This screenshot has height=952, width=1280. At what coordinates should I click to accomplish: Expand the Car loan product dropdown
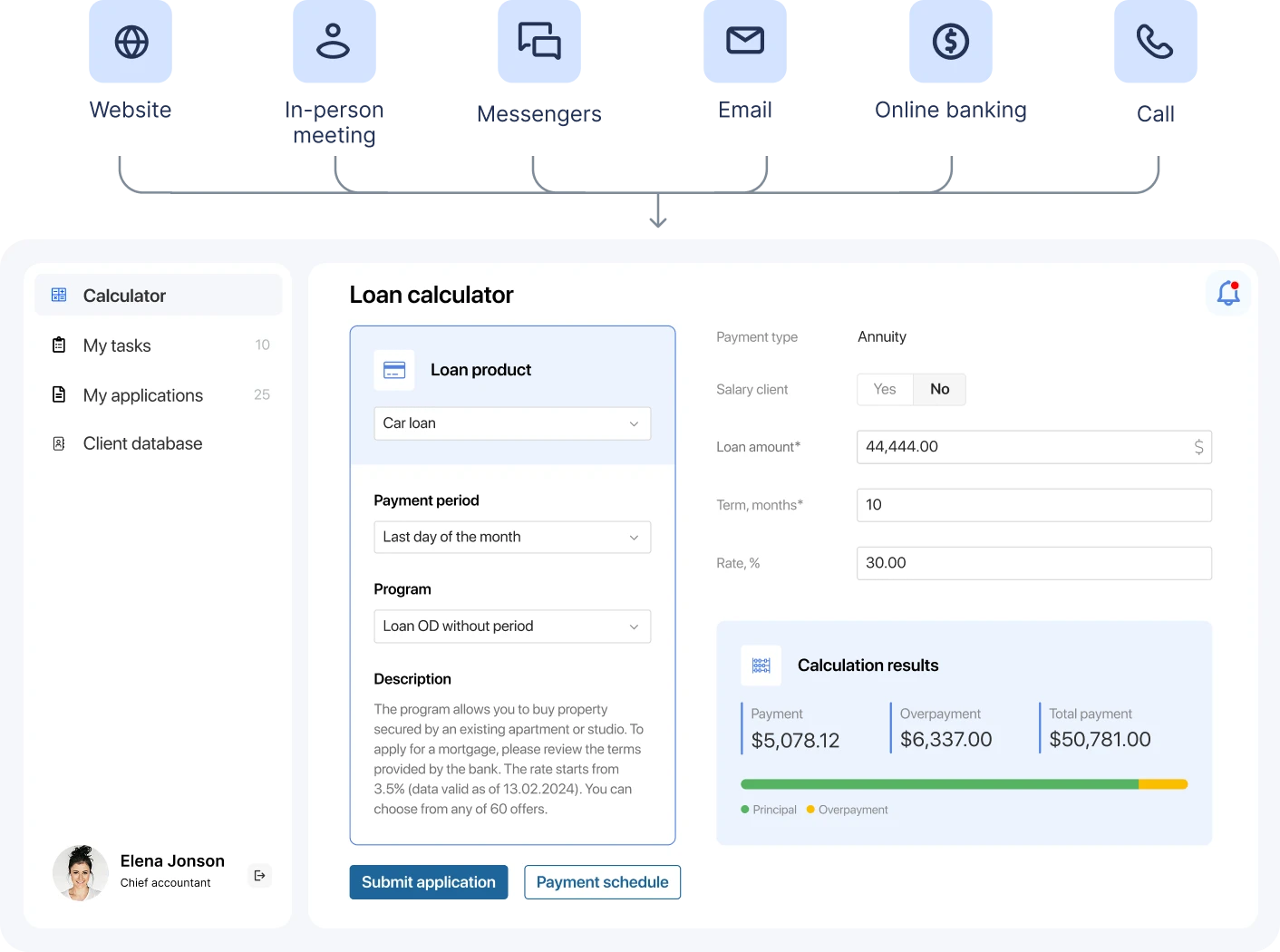512,423
